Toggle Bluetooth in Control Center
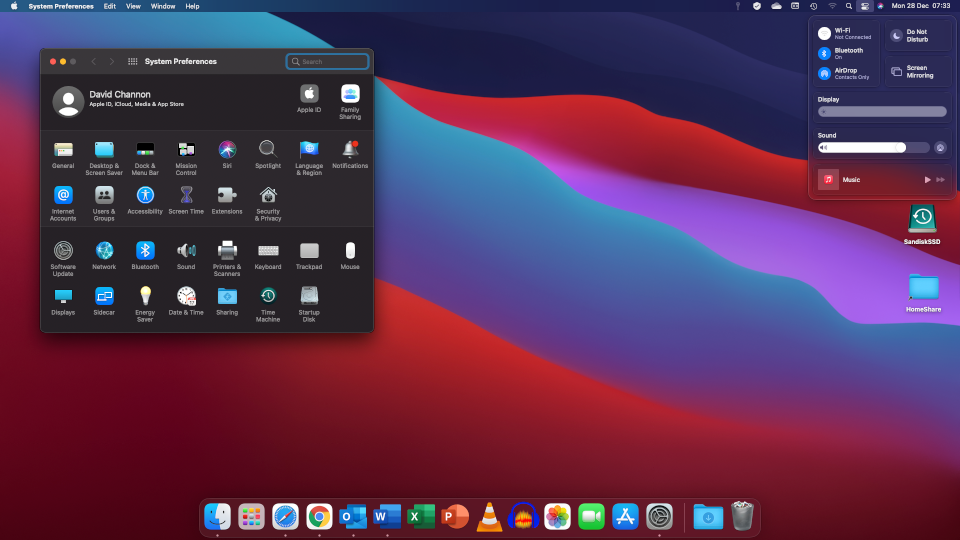Screen dimensions: 960x540 click(x=825, y=54)
